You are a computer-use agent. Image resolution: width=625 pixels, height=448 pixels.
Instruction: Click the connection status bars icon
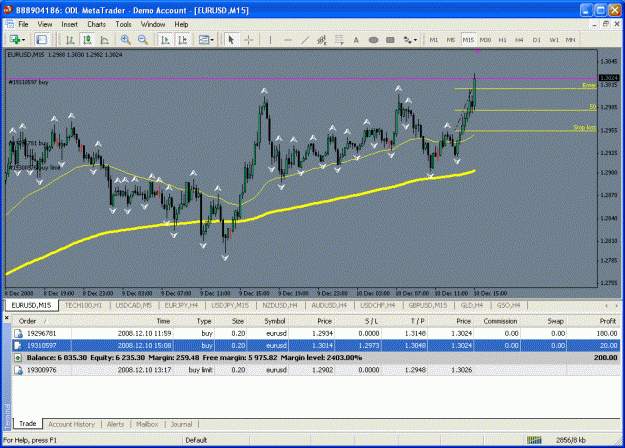click(x=534, y=440)
